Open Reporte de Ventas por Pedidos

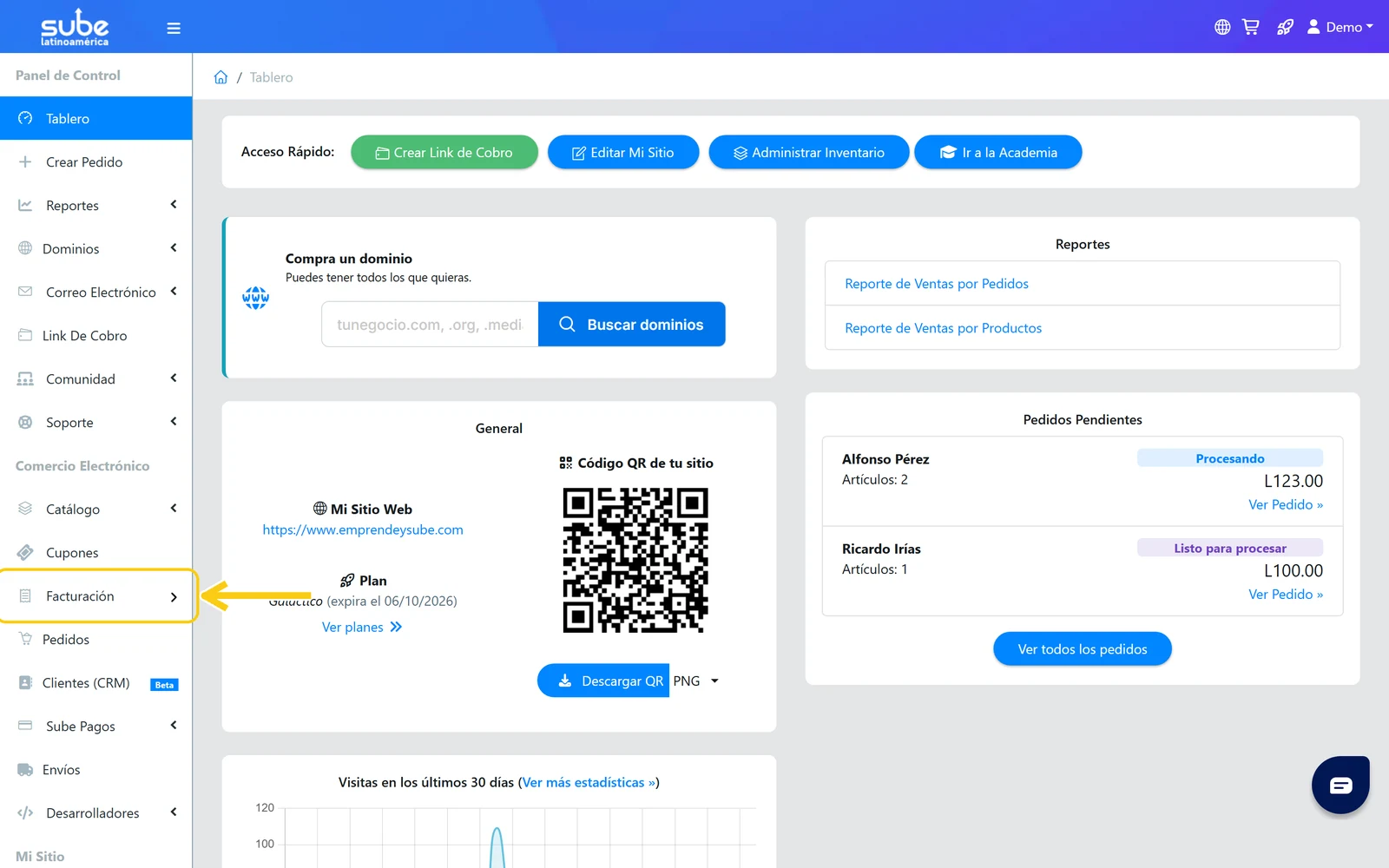click(937, 284)
